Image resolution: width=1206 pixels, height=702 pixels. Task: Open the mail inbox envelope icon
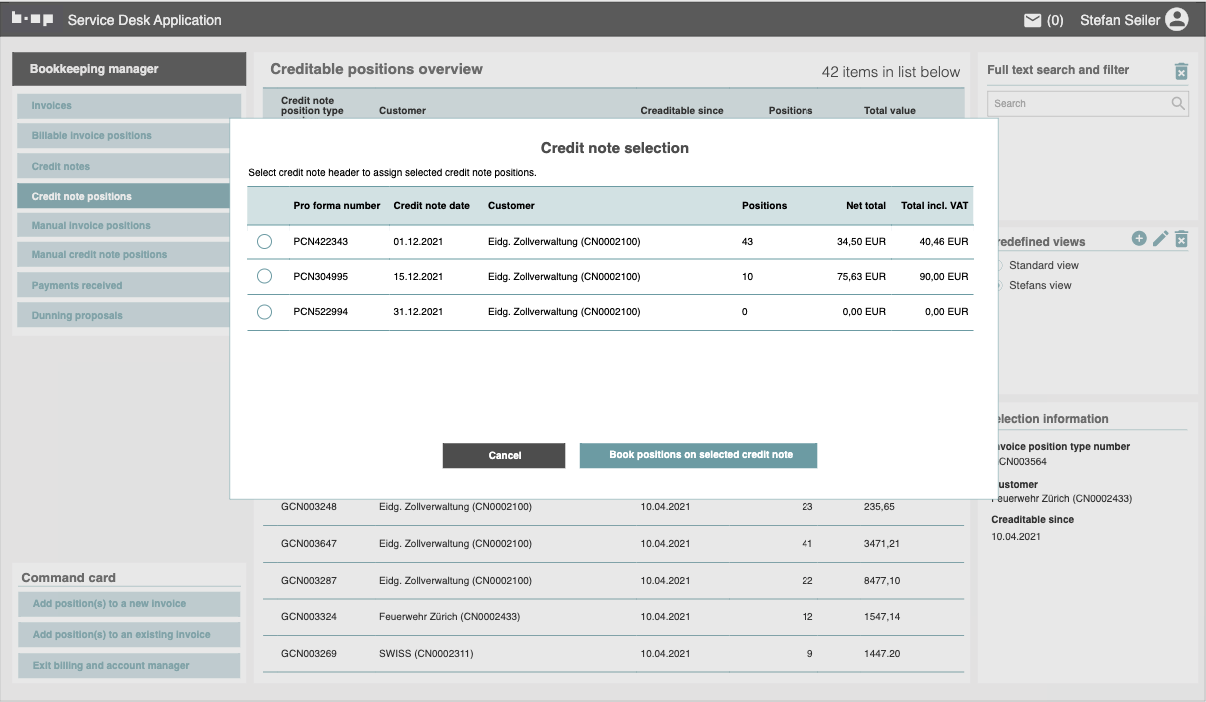click(x=1032, y=20)
